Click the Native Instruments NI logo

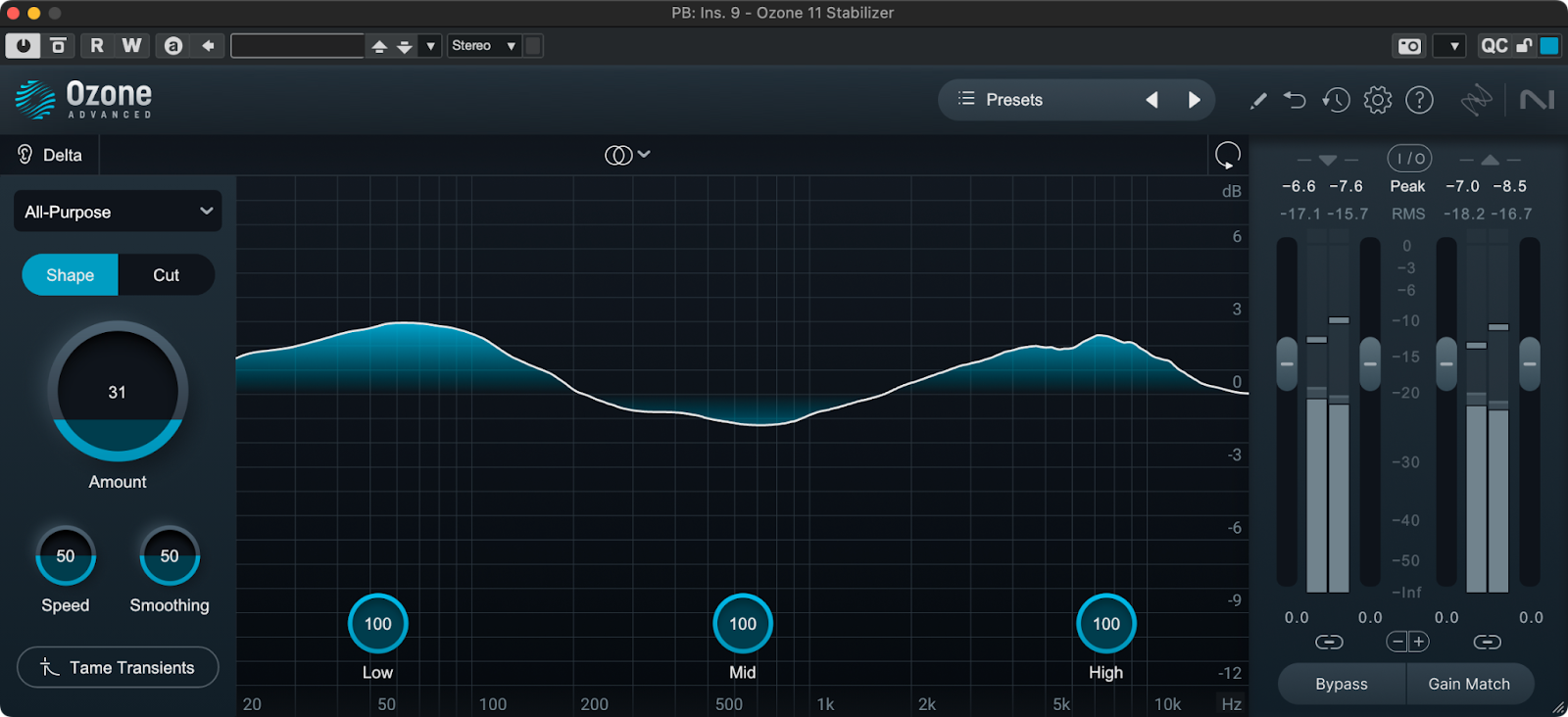point(1537,100)
